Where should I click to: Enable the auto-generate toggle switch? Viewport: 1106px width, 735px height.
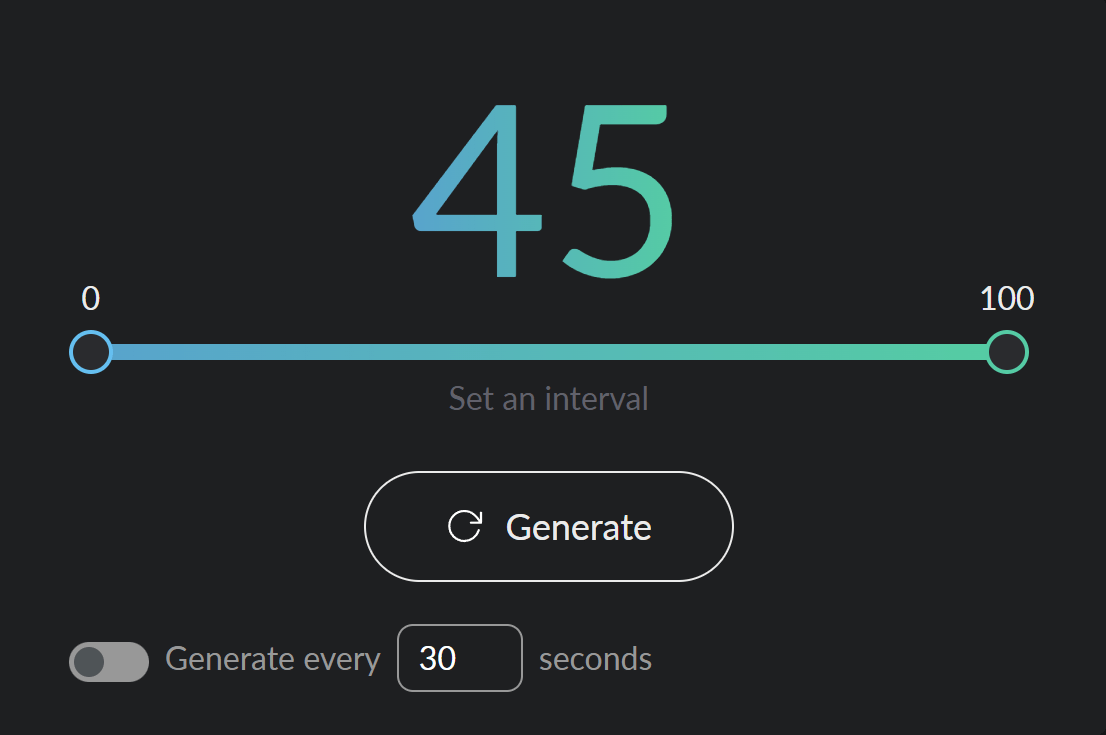click(109, 661)
